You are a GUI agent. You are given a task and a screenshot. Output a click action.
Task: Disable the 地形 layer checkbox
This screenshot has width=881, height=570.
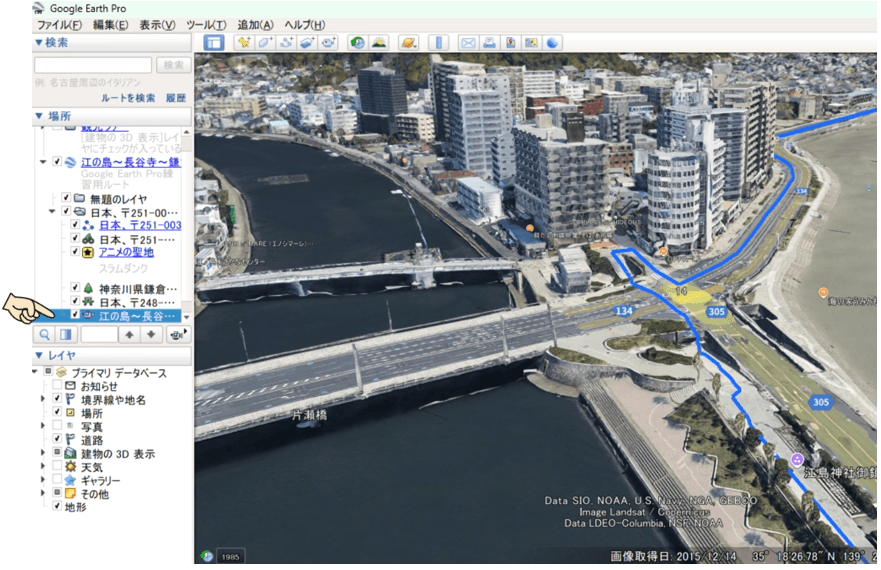point(57,507)
